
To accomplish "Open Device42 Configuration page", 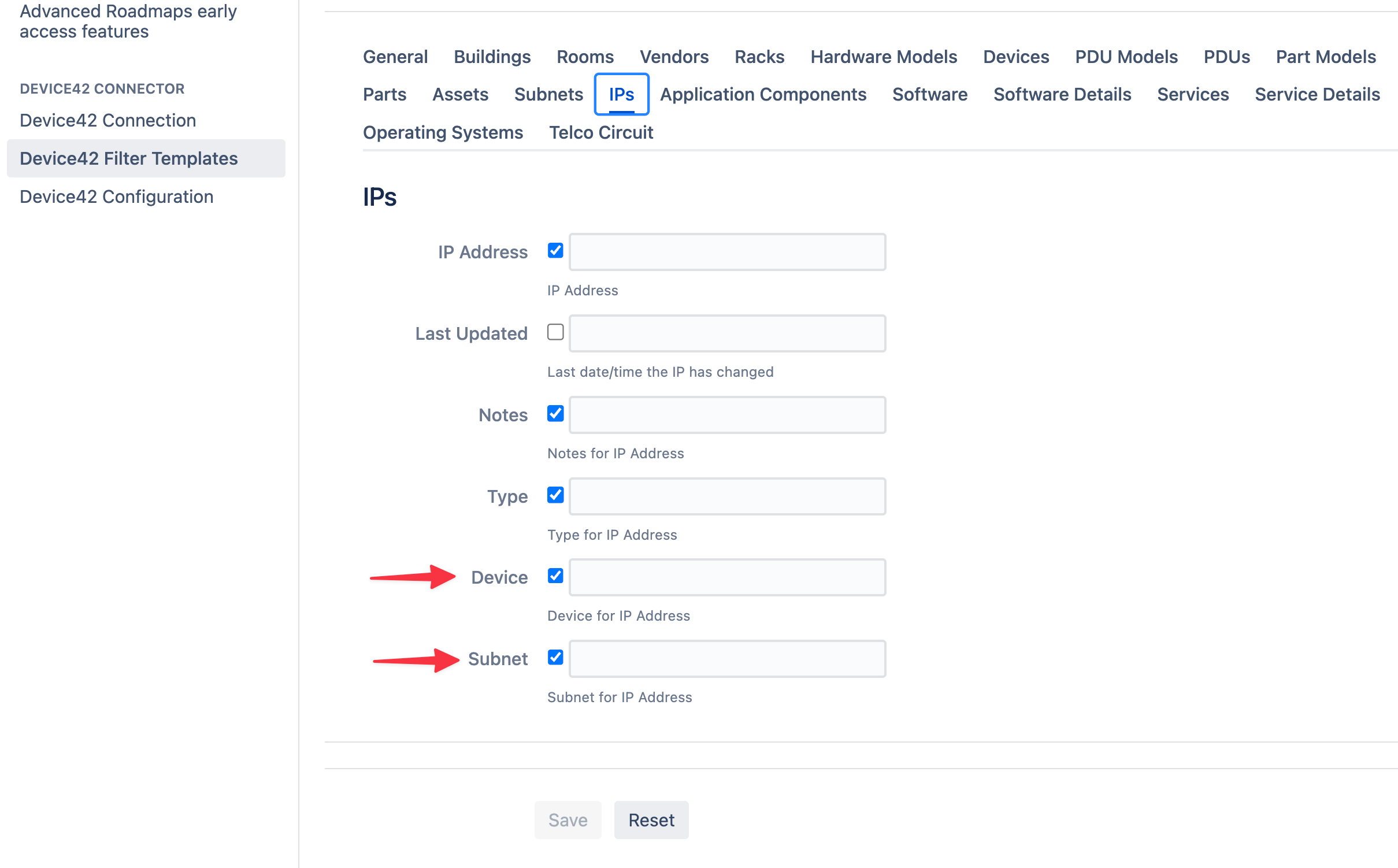I will pyautogui.click(x=116, y=196).
